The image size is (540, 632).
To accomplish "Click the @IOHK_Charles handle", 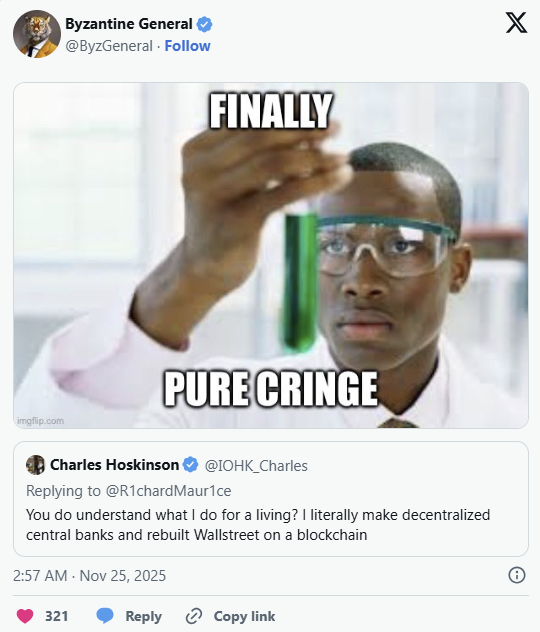I will (256, 466).
